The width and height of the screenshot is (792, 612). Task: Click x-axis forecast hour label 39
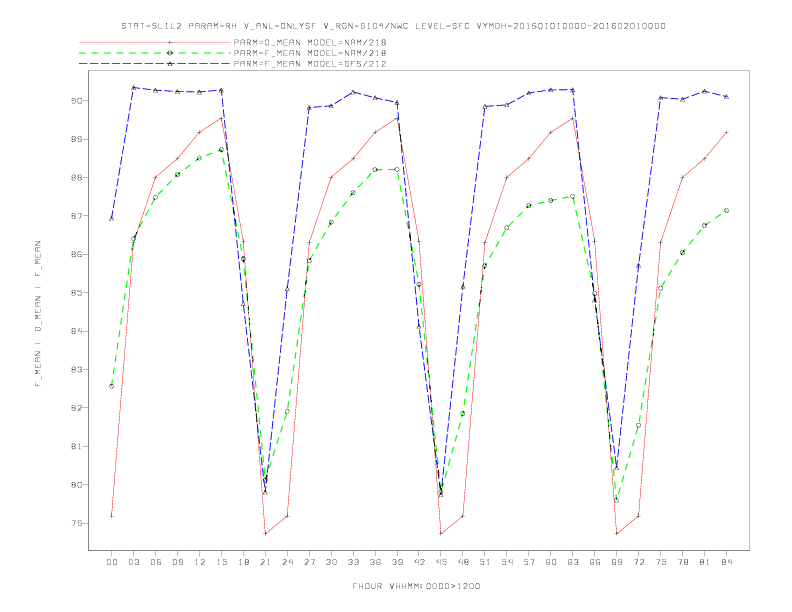pos(397,562)
